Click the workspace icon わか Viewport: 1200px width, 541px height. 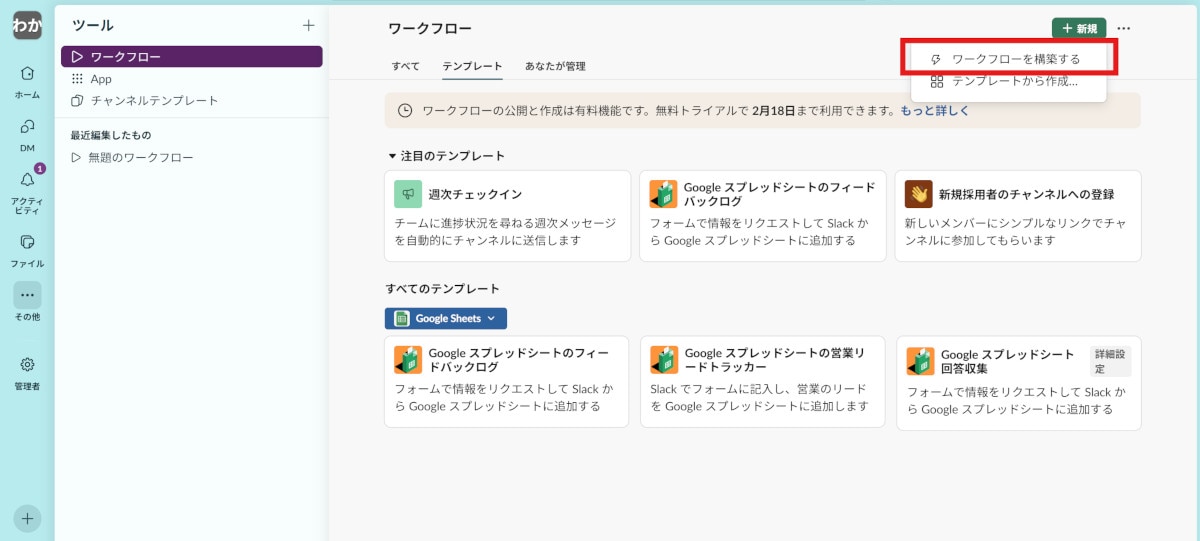coord(27,25)
